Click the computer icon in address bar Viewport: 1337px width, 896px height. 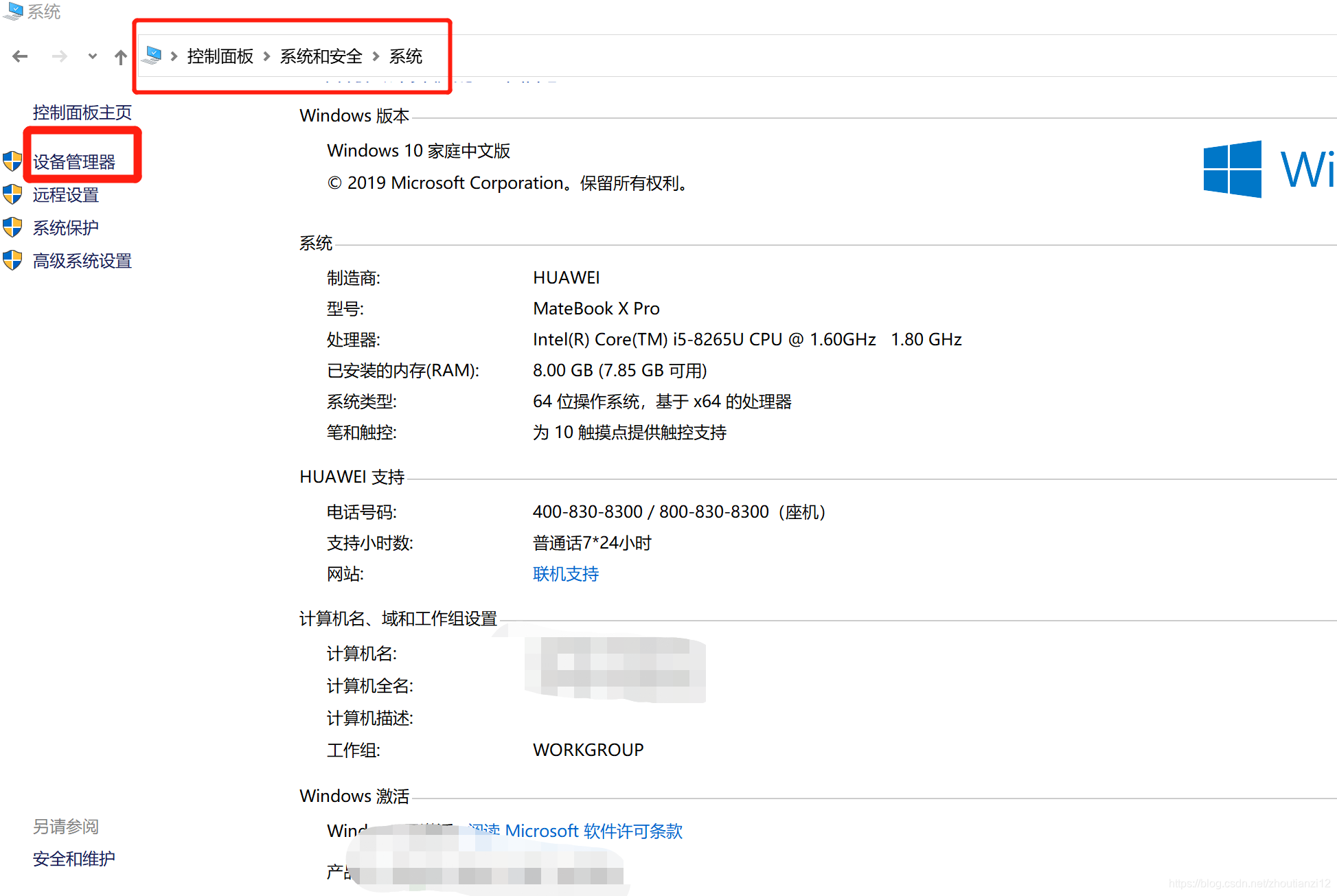153,56
